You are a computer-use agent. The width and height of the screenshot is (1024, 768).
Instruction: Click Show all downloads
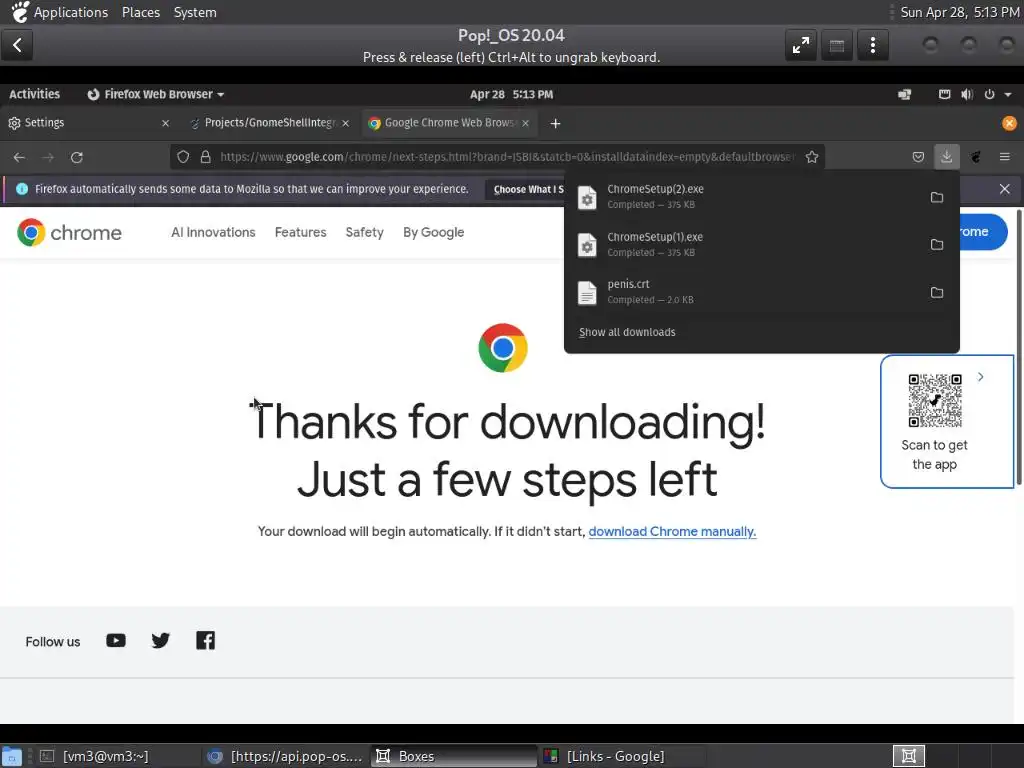(x=627, y=332)
